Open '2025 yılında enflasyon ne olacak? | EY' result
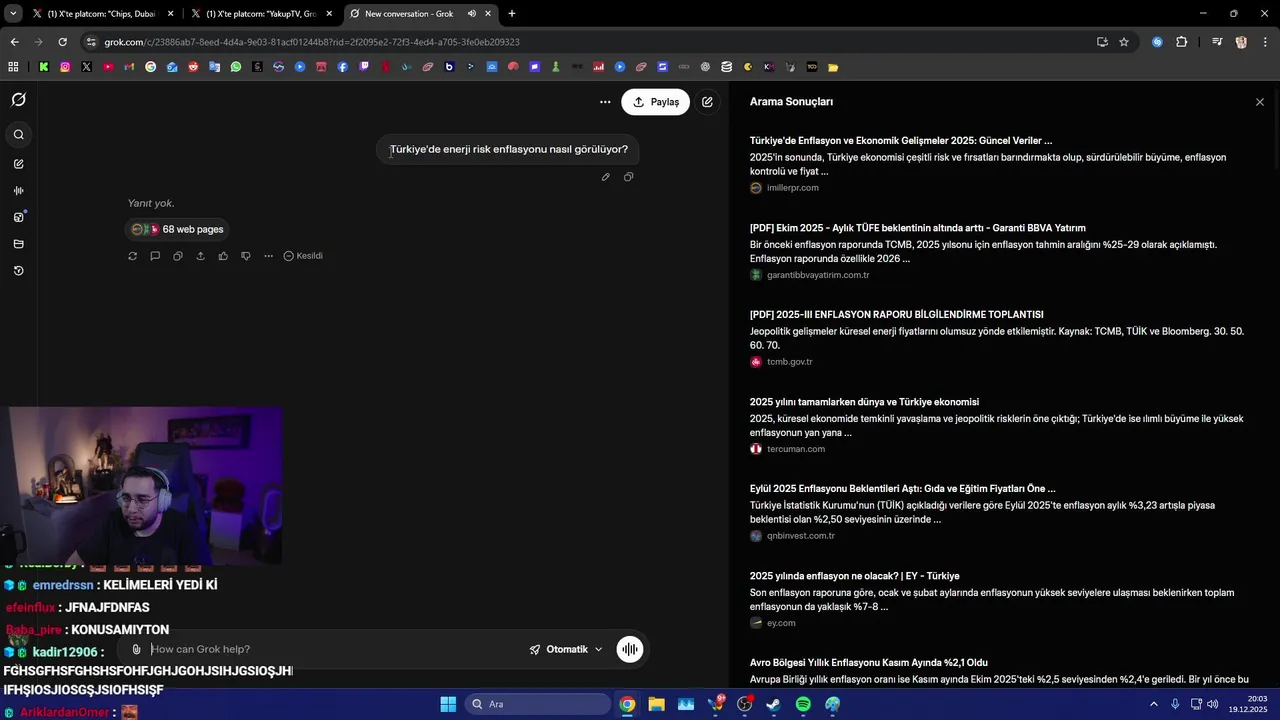The image size is (1280, 720). 855,576
